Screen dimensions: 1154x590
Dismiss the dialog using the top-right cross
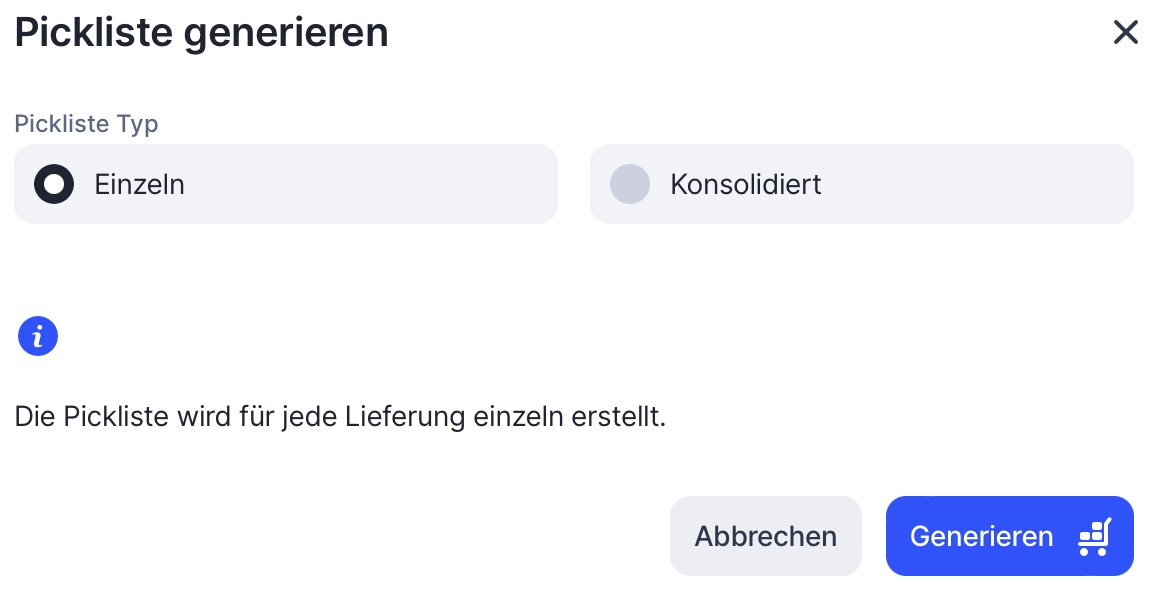point(1126,33)
